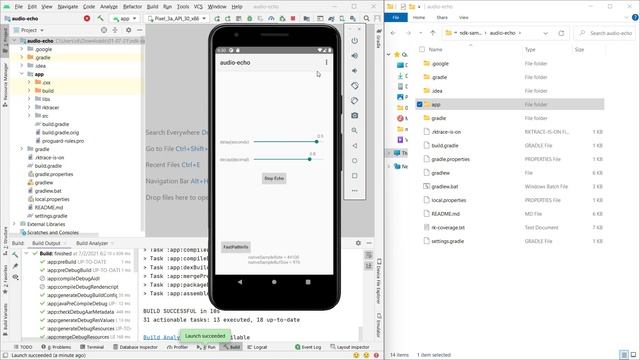Open Search Everywhere magnifier in Android Studio
This screenshot has height=360, width=640.
point(367,18)
